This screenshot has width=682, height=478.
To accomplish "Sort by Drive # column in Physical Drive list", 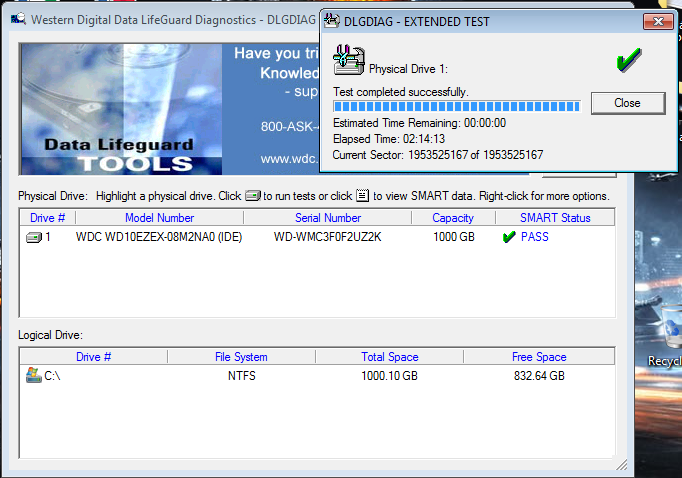I will click(x=47, y=217).
